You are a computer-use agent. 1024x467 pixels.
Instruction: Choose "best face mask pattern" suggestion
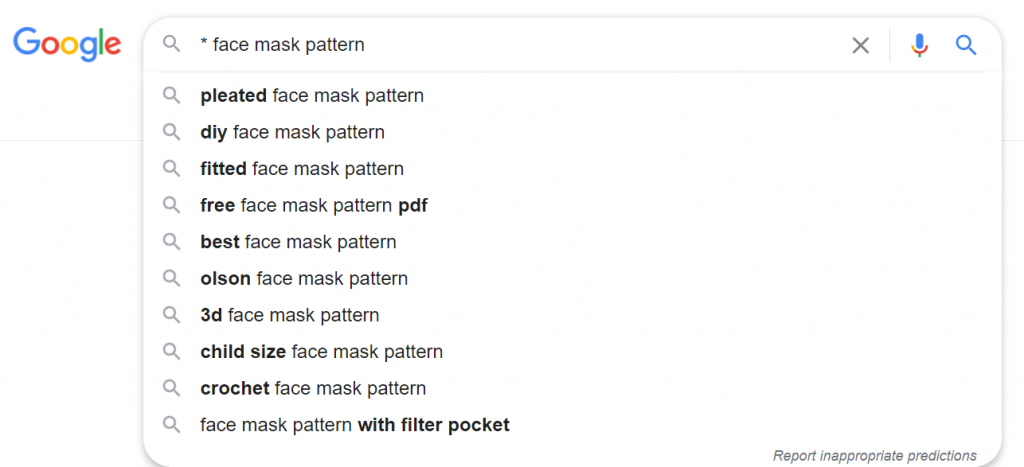[x=298, y=242]
